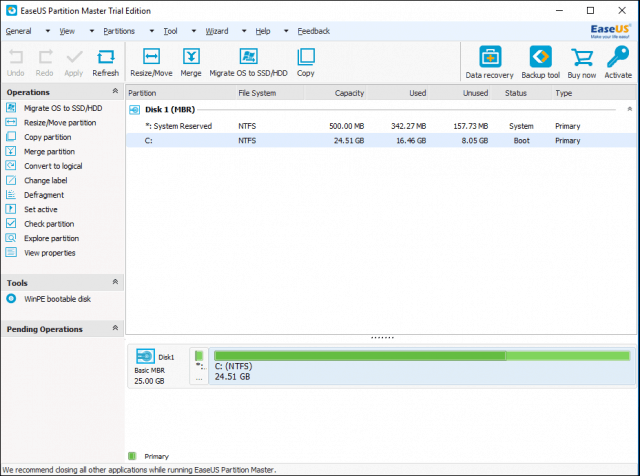This screenshot has height=476, width=640.
Task: Open the View menu dropdown arrow
Action: [x=91, y=31]
